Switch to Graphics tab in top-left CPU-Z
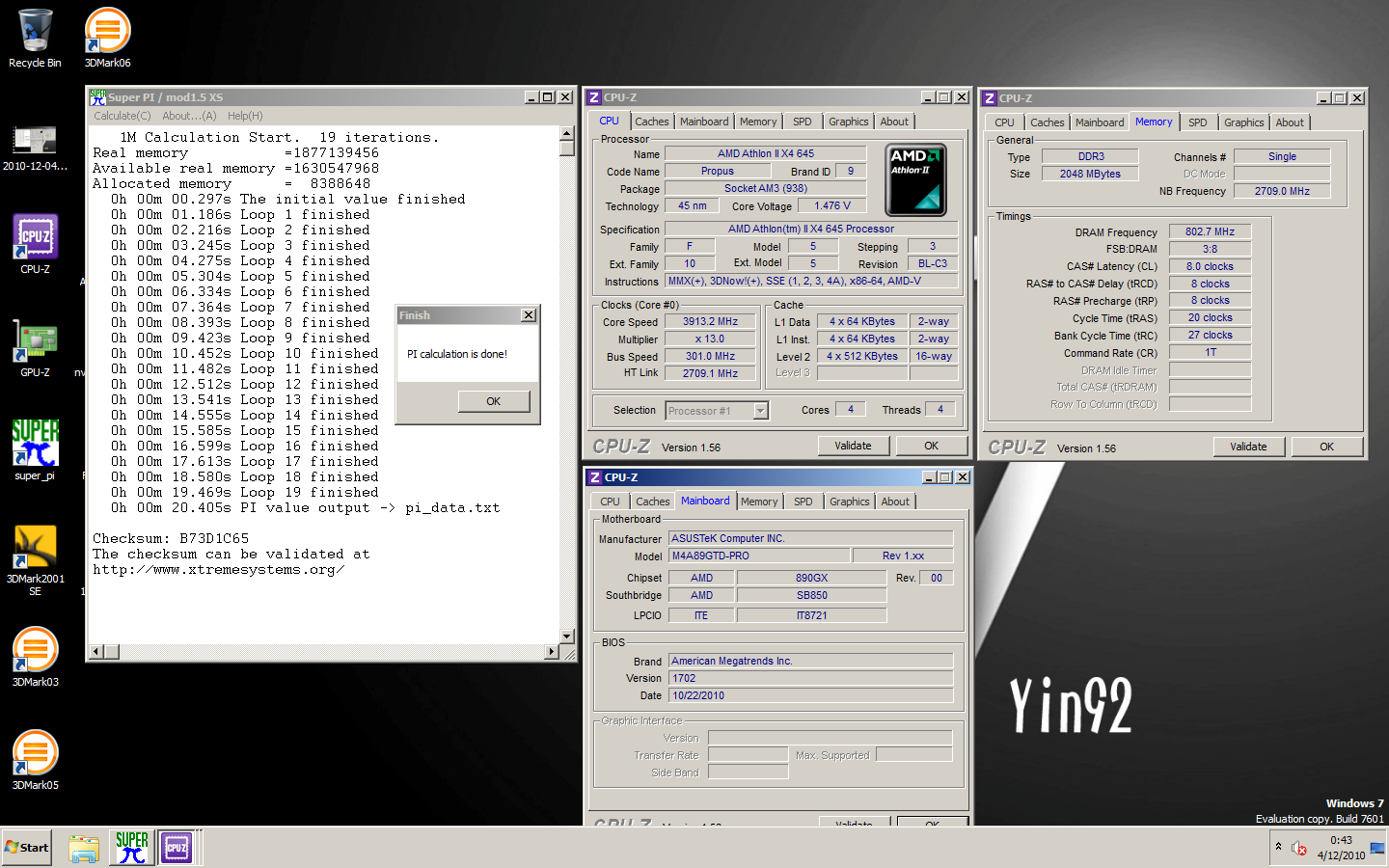 (x=849, y=122)
